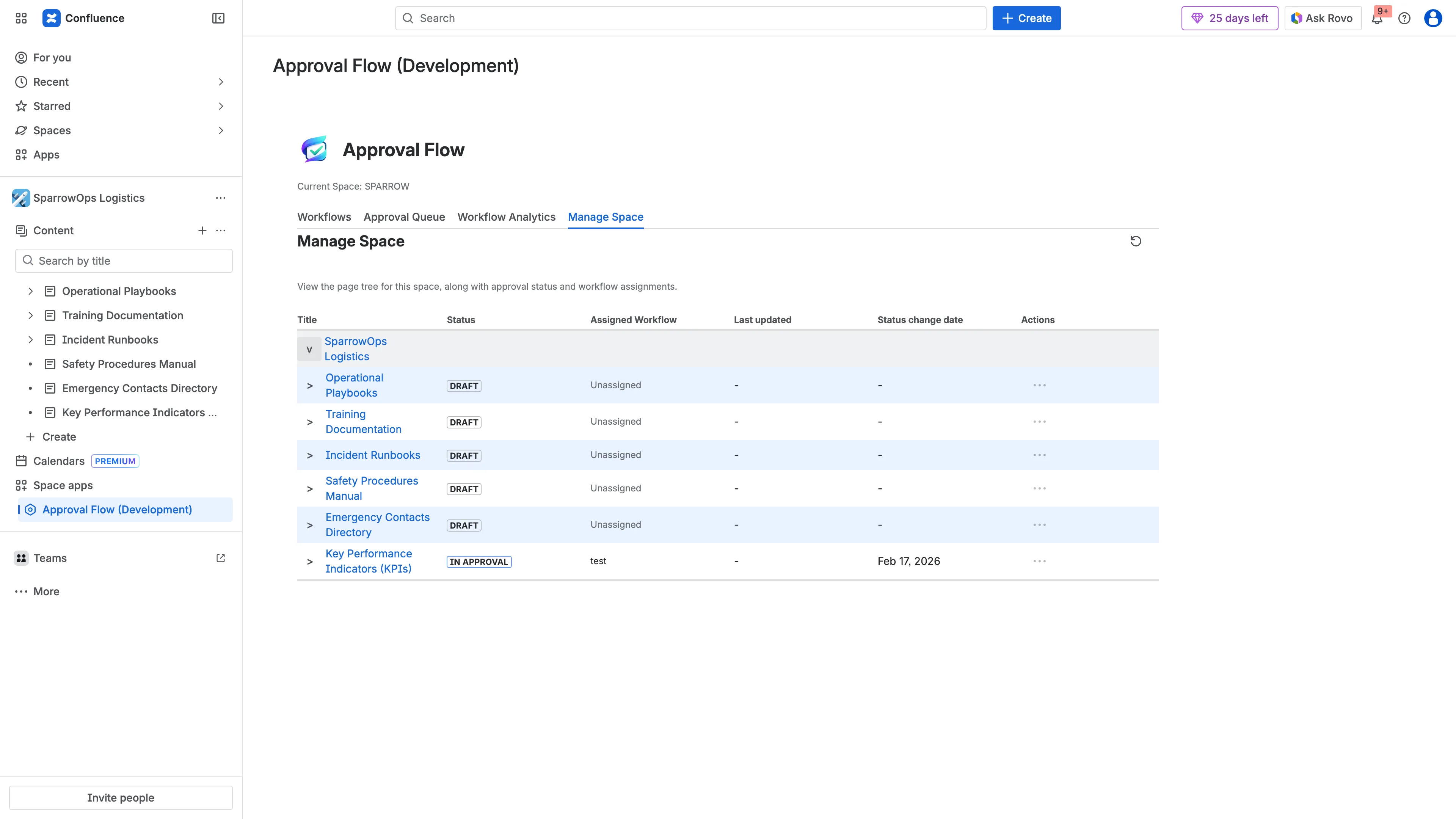The height and width of the screenshot is (819, 1456).
Task: Expand the Incident Runbooks table row
Action: [x=309, y=455]
